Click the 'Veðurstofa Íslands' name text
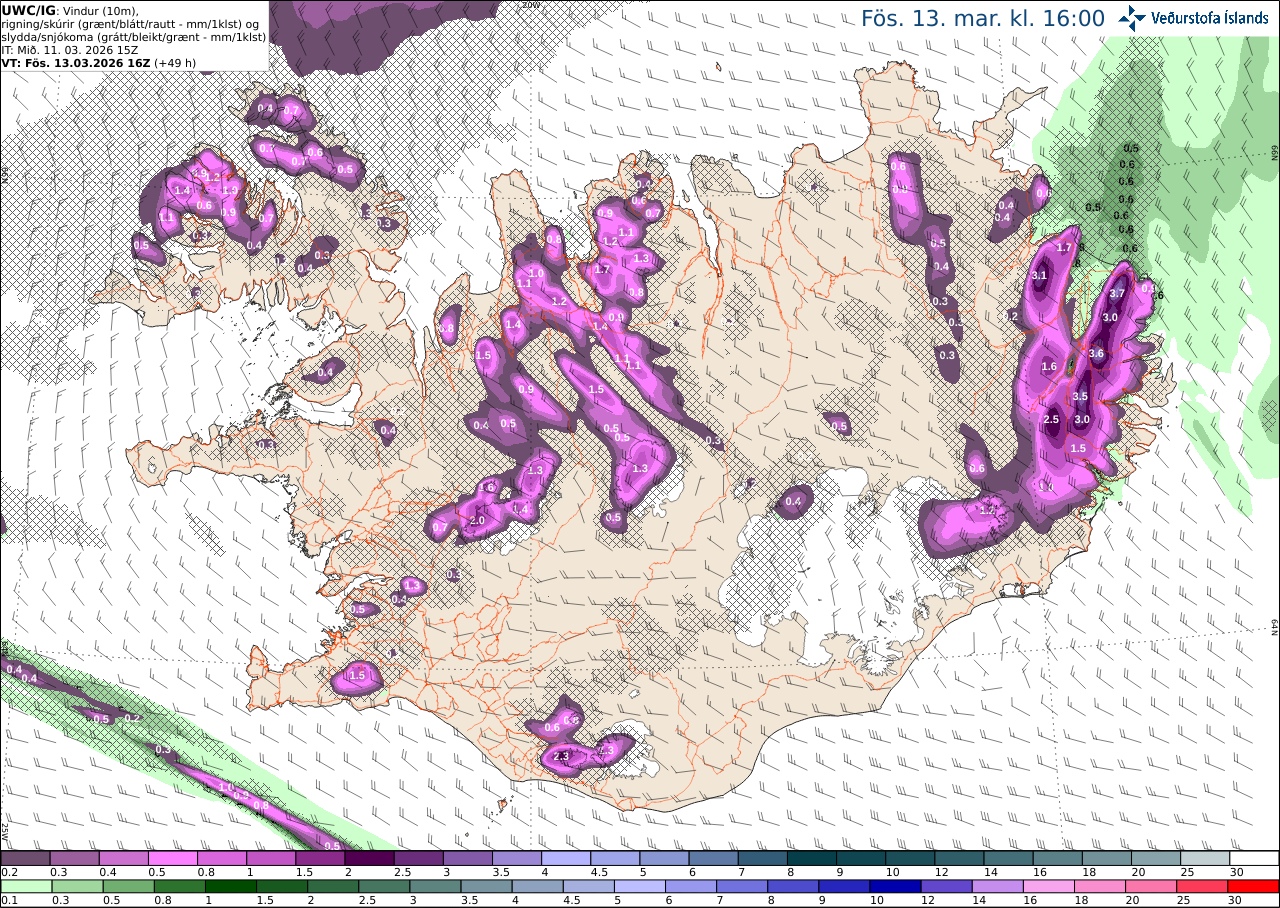The height and width of the screenshot is (908, 1280). (1210, 18)
